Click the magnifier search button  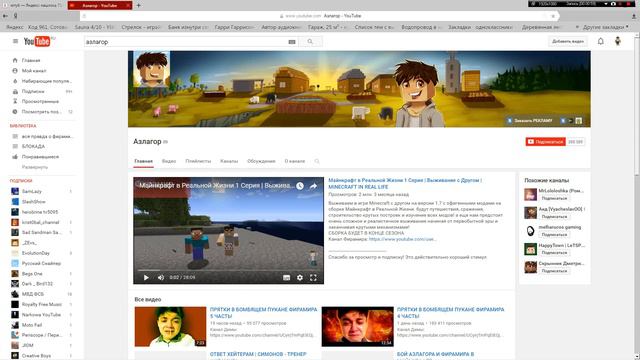[x=310, y=42]
